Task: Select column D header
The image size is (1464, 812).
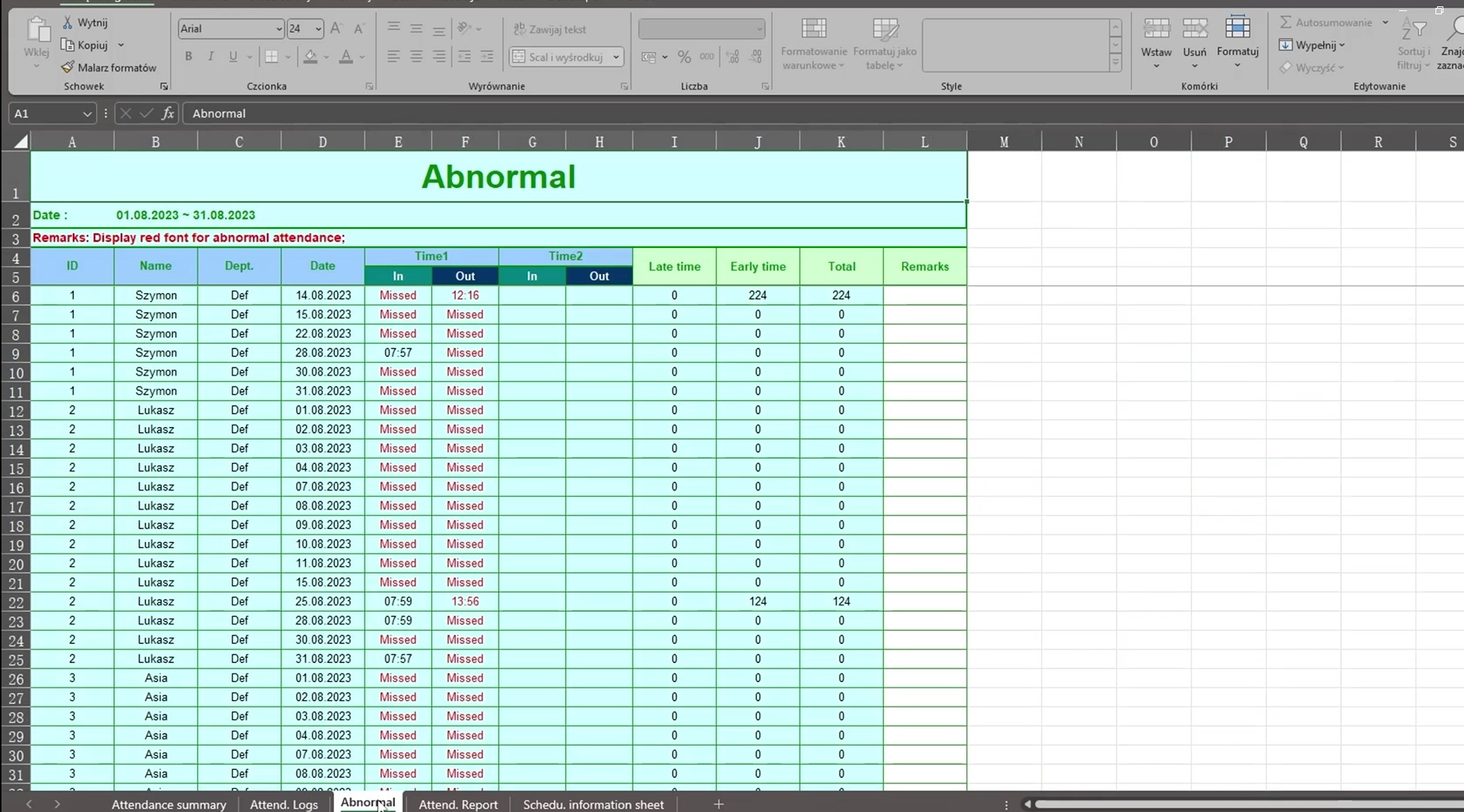Action: 323,142
